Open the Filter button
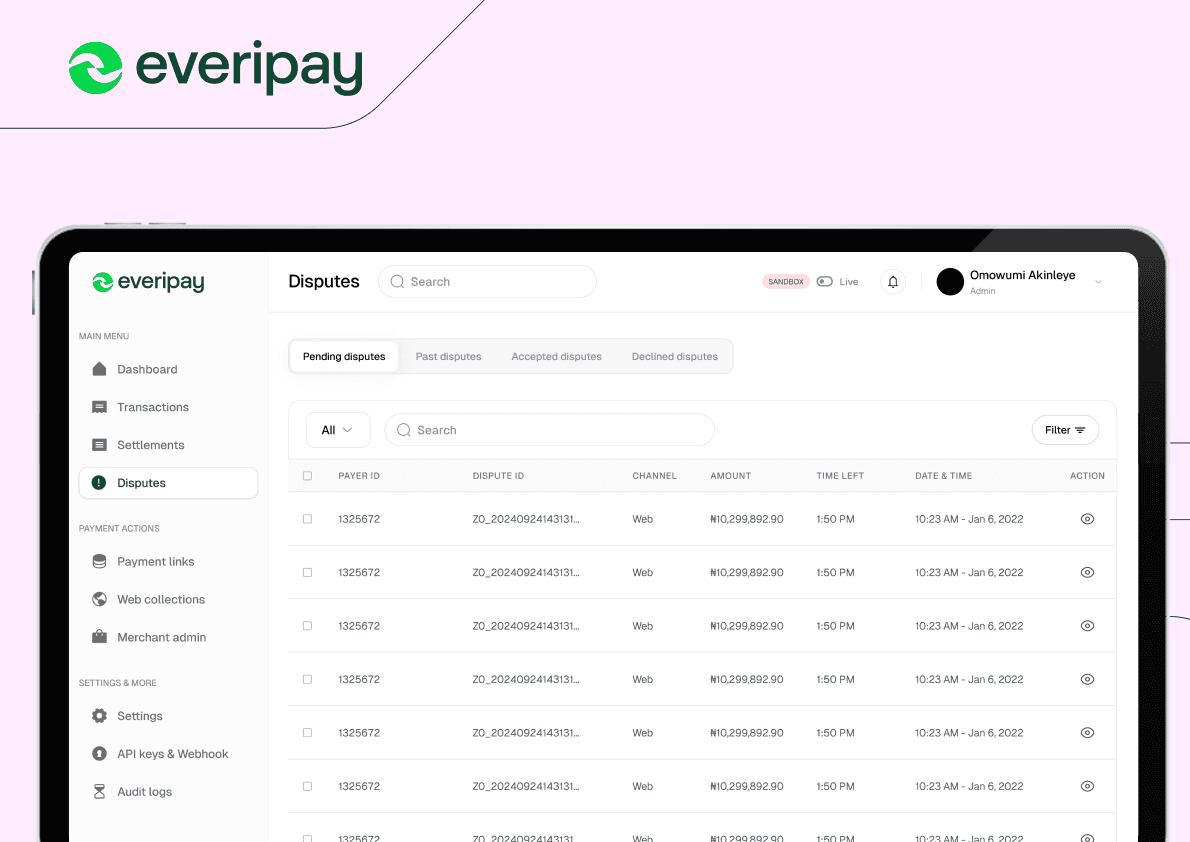 tap(1065, 430)
